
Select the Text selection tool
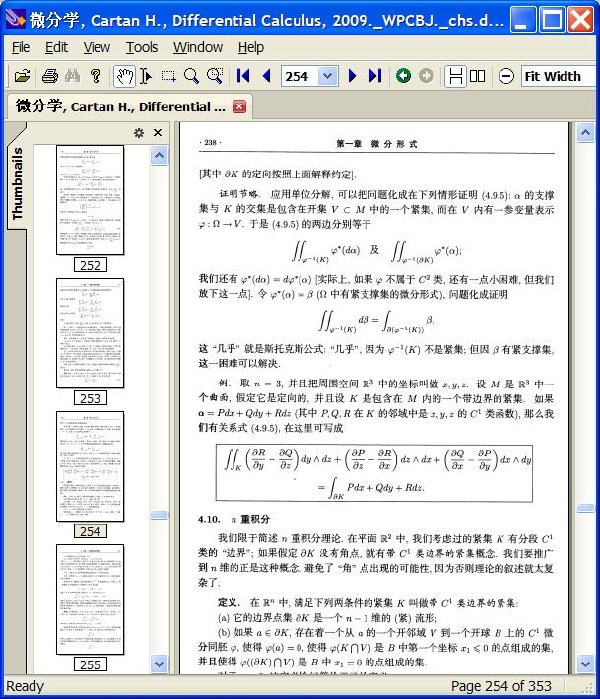(x=146, y=76)
